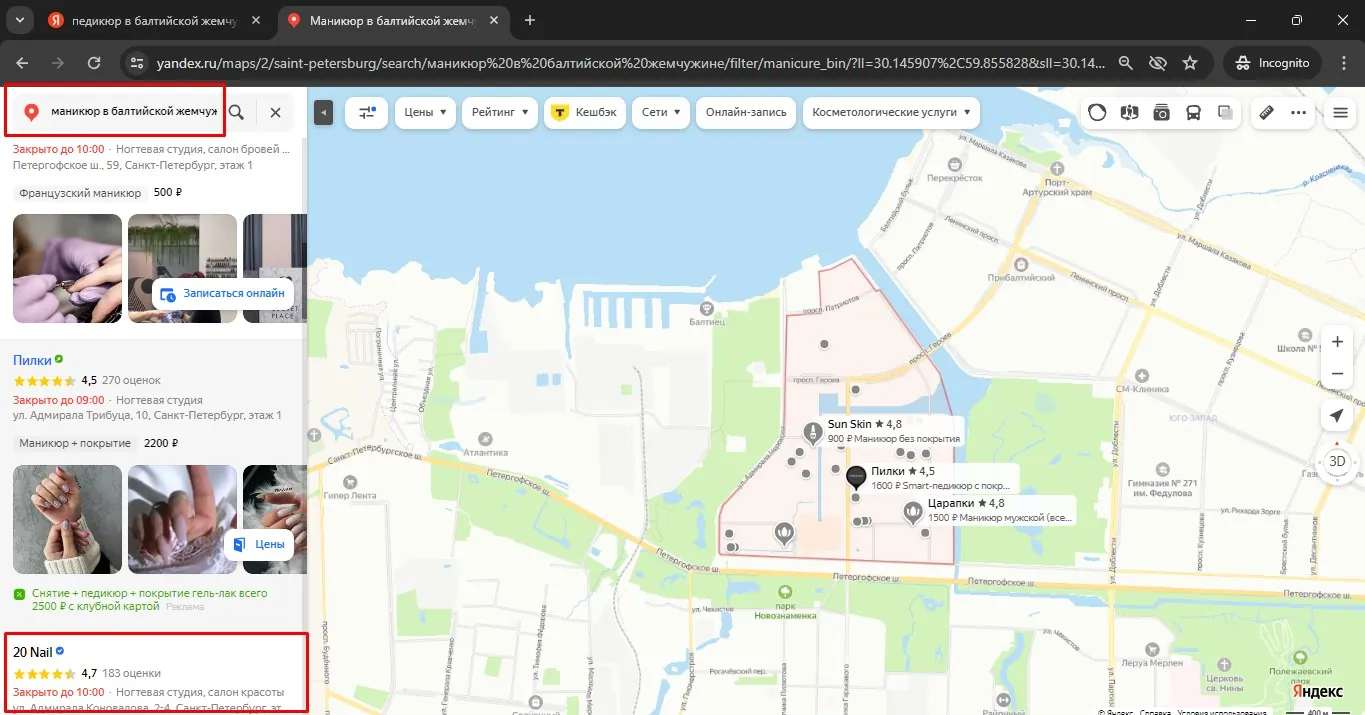The width and height of the screenshot is (1365, 715).
Task: Locate me using the arrow button
Action: 1337,416
